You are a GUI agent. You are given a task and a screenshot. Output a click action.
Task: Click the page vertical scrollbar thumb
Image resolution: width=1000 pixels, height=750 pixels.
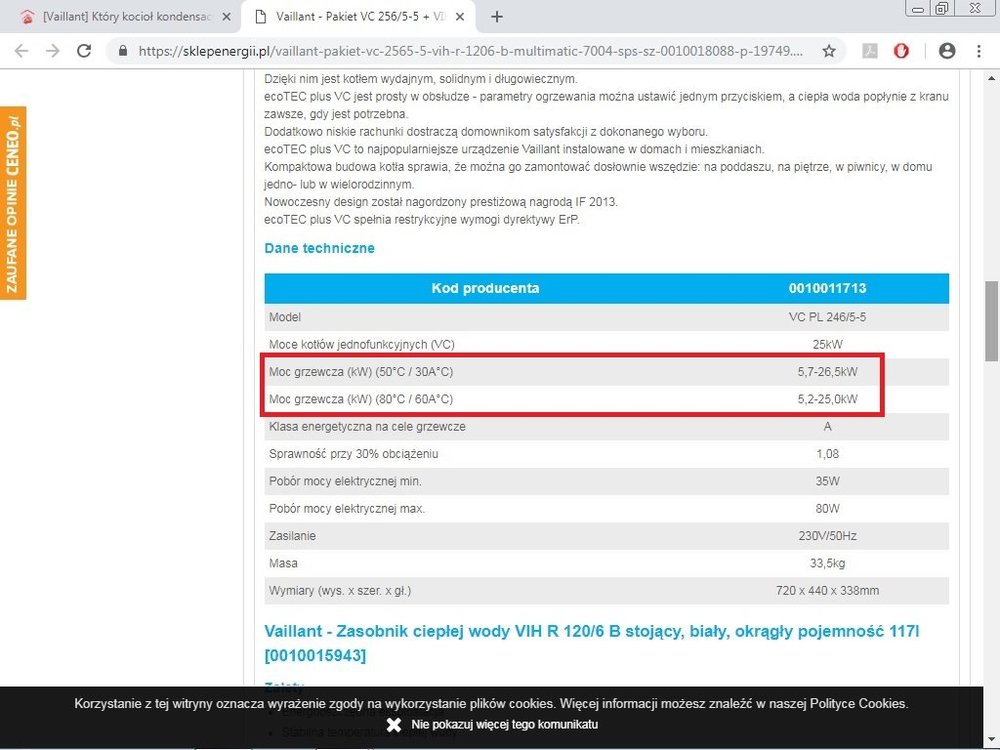(x=991, y=320)
